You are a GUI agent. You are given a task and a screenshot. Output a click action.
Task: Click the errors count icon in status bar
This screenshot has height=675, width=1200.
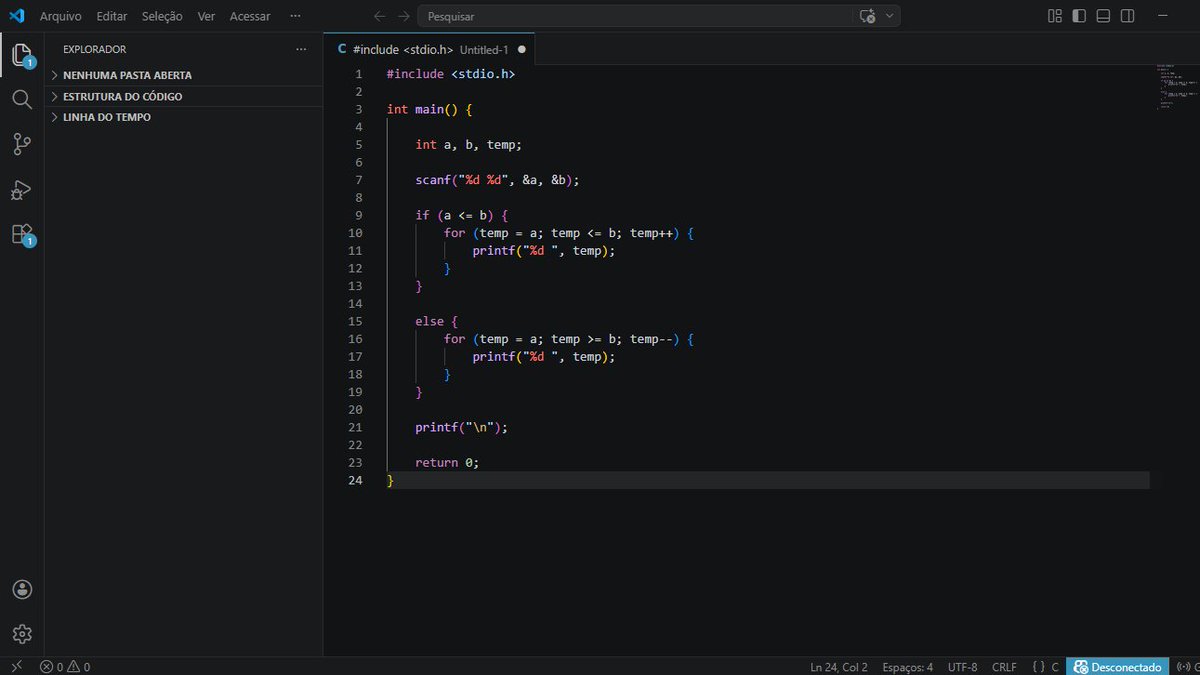[46, 667]
